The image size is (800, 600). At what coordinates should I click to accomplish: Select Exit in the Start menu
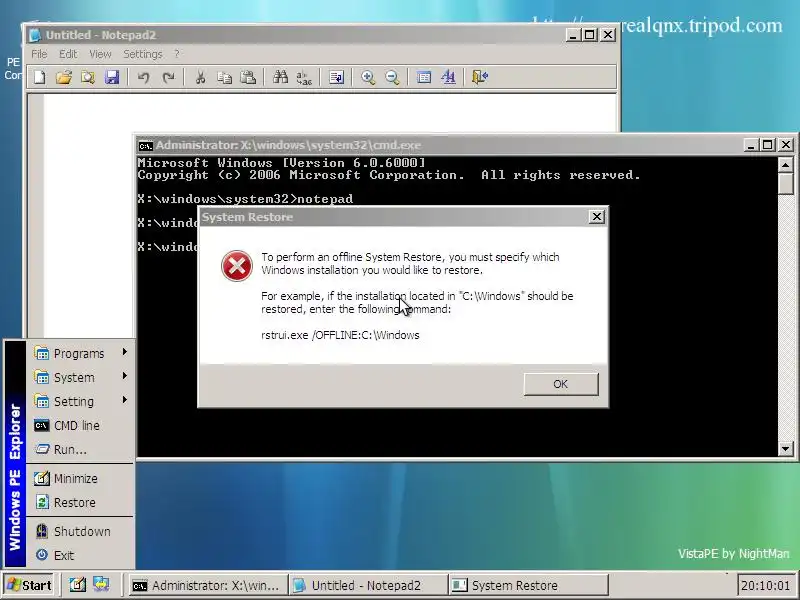coord(80,556)
